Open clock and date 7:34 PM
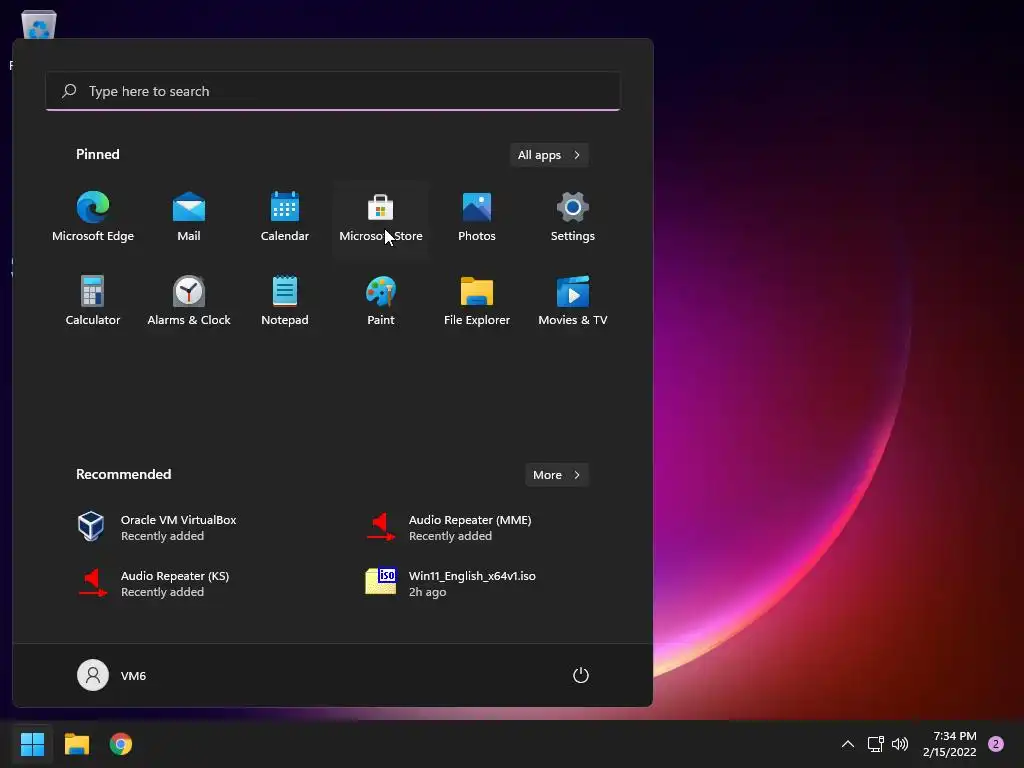This screenshot has height=768, width=1024. (950, 744)
